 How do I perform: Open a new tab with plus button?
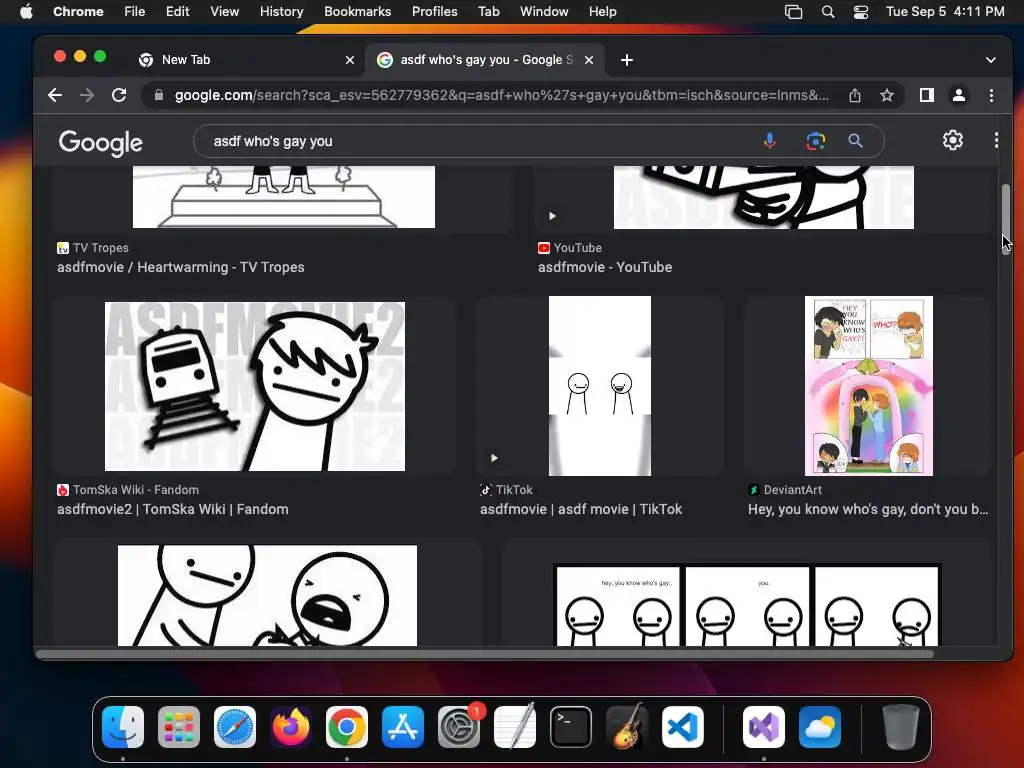click(627, 60)
